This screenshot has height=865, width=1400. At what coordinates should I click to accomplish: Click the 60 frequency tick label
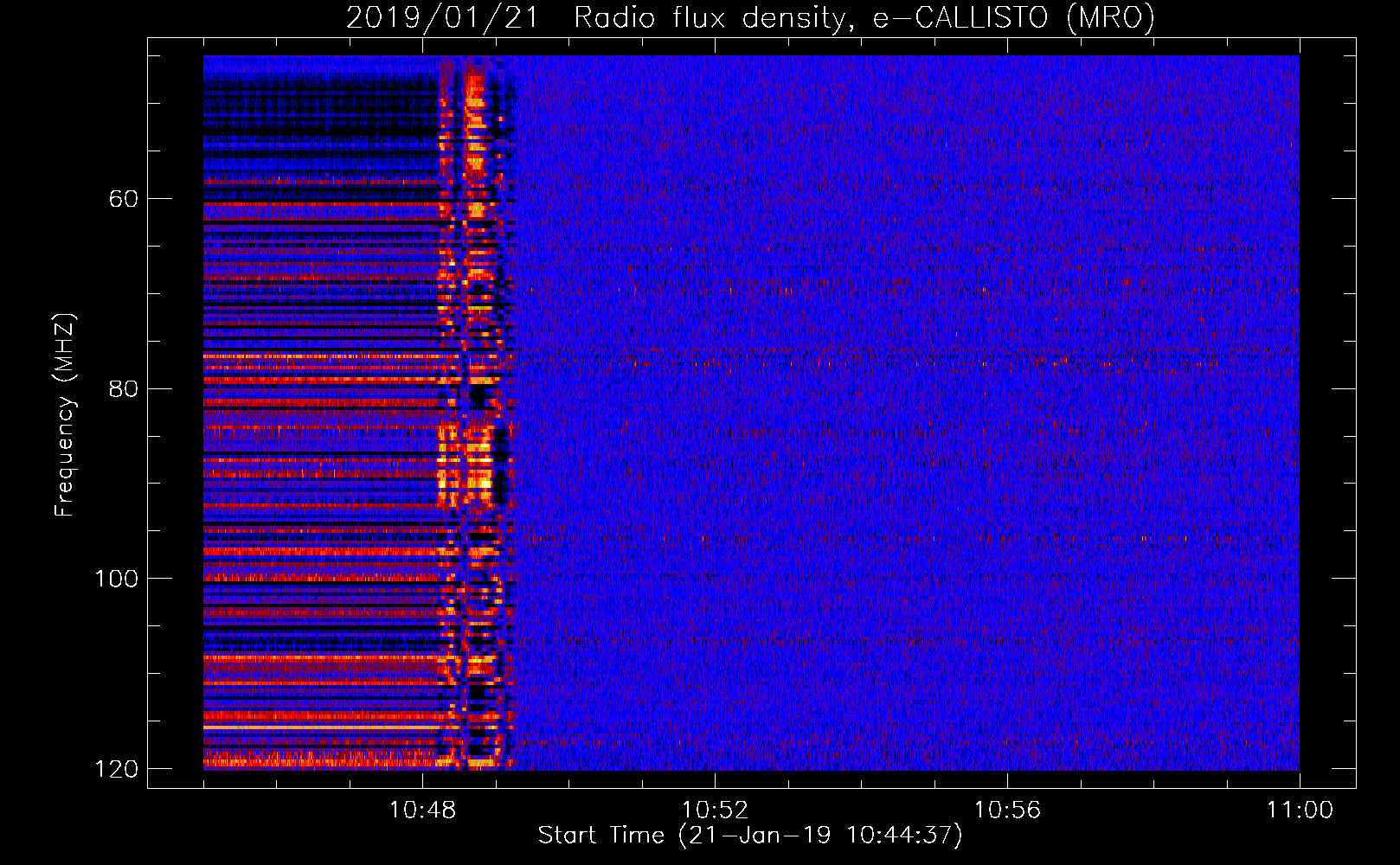(123, 199)
